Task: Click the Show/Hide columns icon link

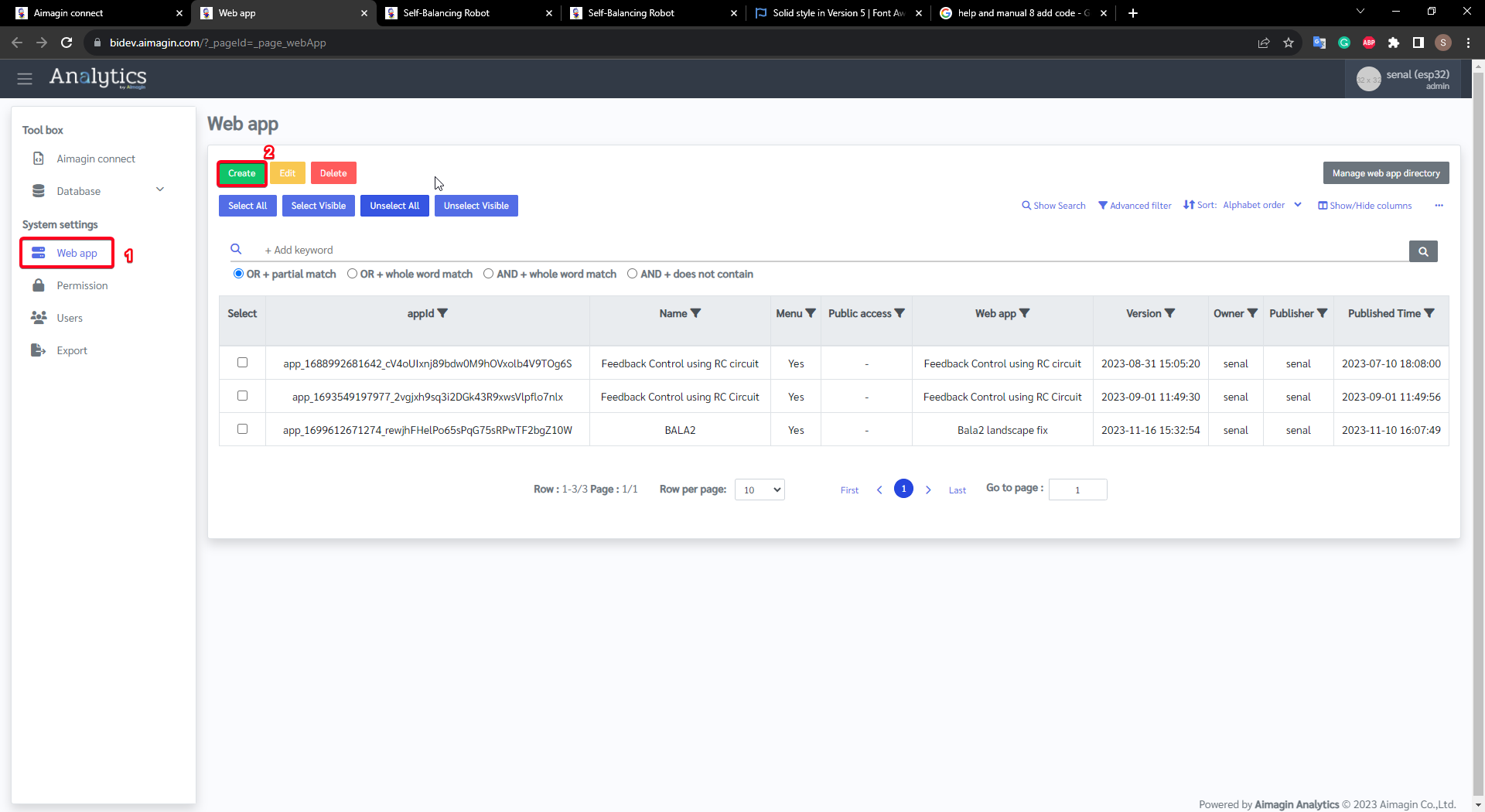Action: 1365,206
